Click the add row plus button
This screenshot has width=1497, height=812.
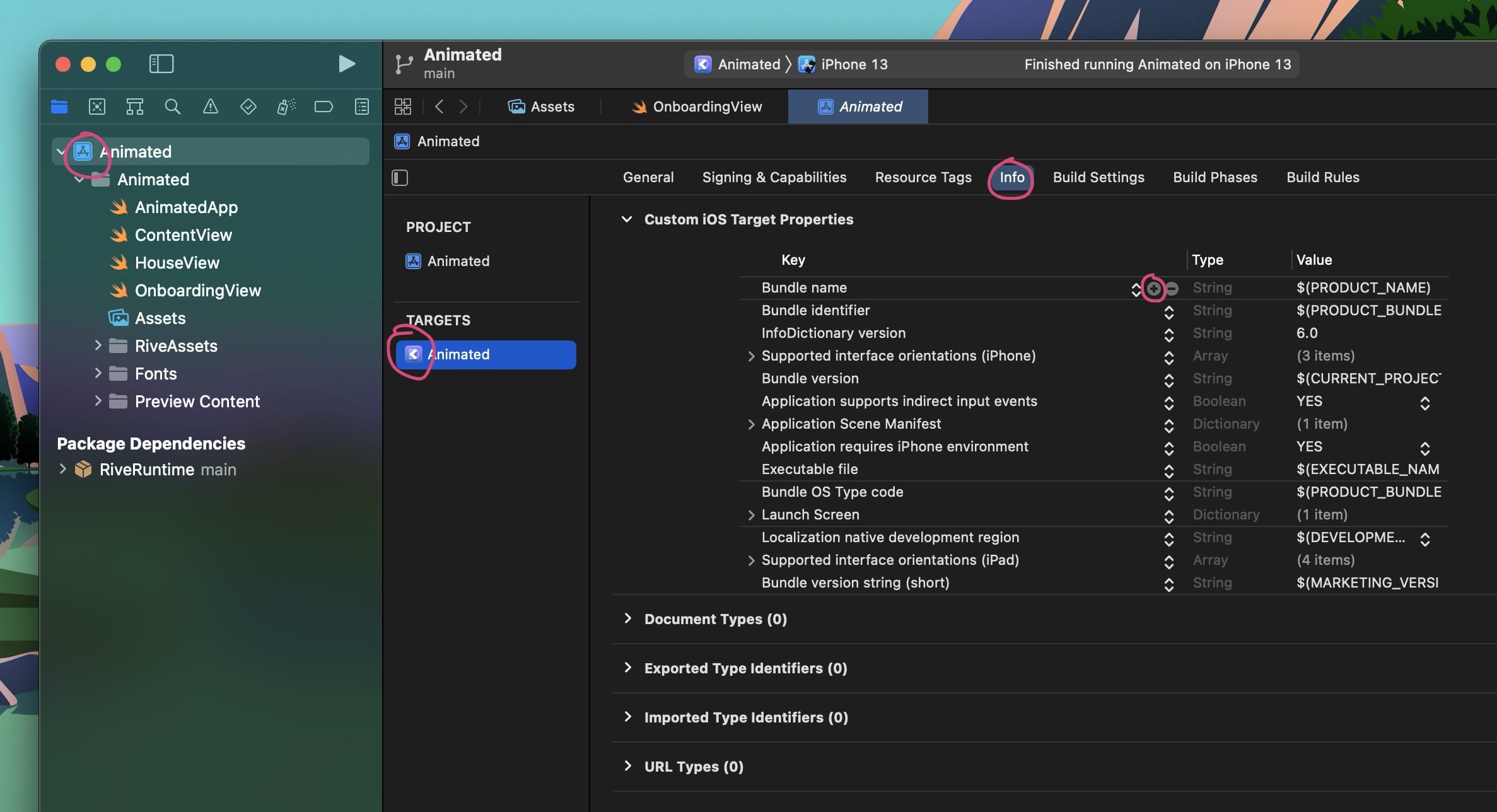tap(1153, 288)
